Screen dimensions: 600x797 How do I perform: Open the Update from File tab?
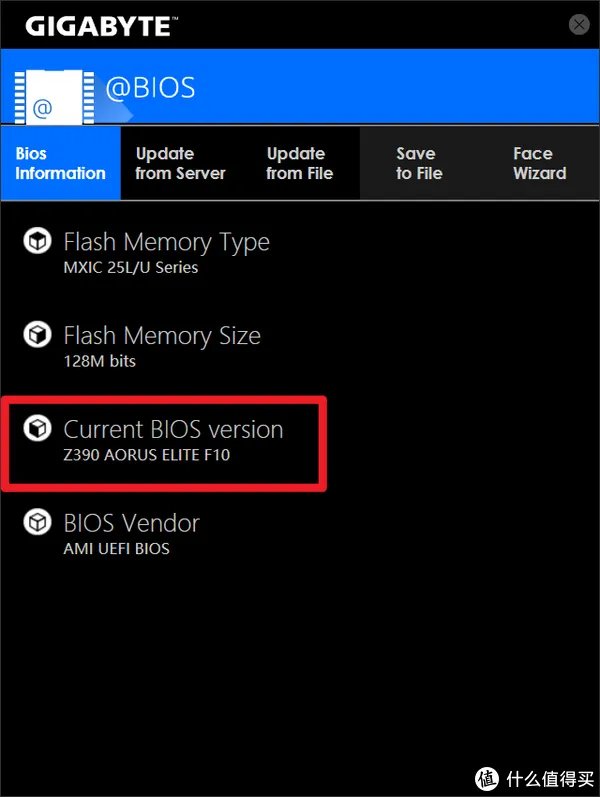[x=299, y=163]
